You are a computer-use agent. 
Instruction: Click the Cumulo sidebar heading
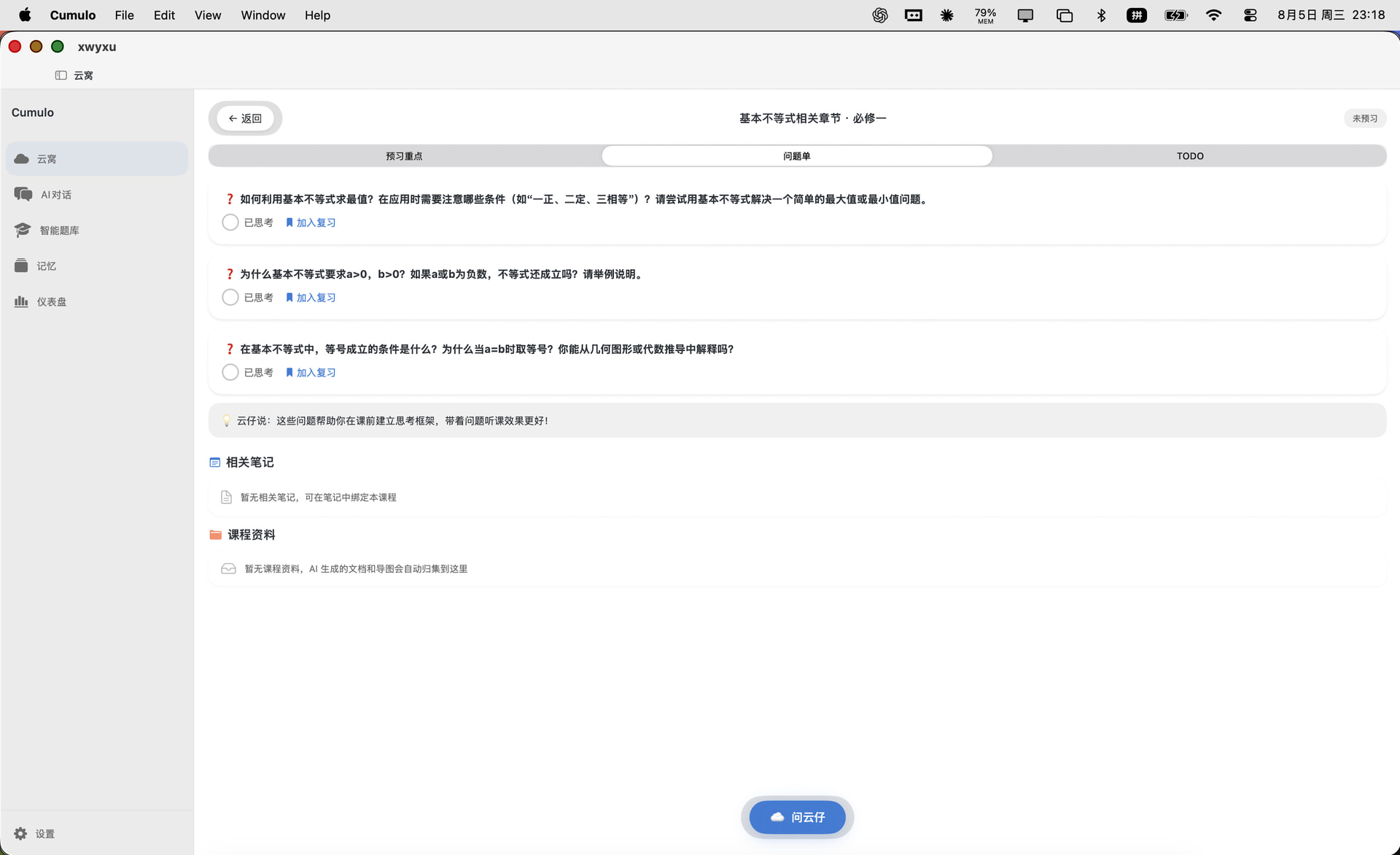coord(33,112)
